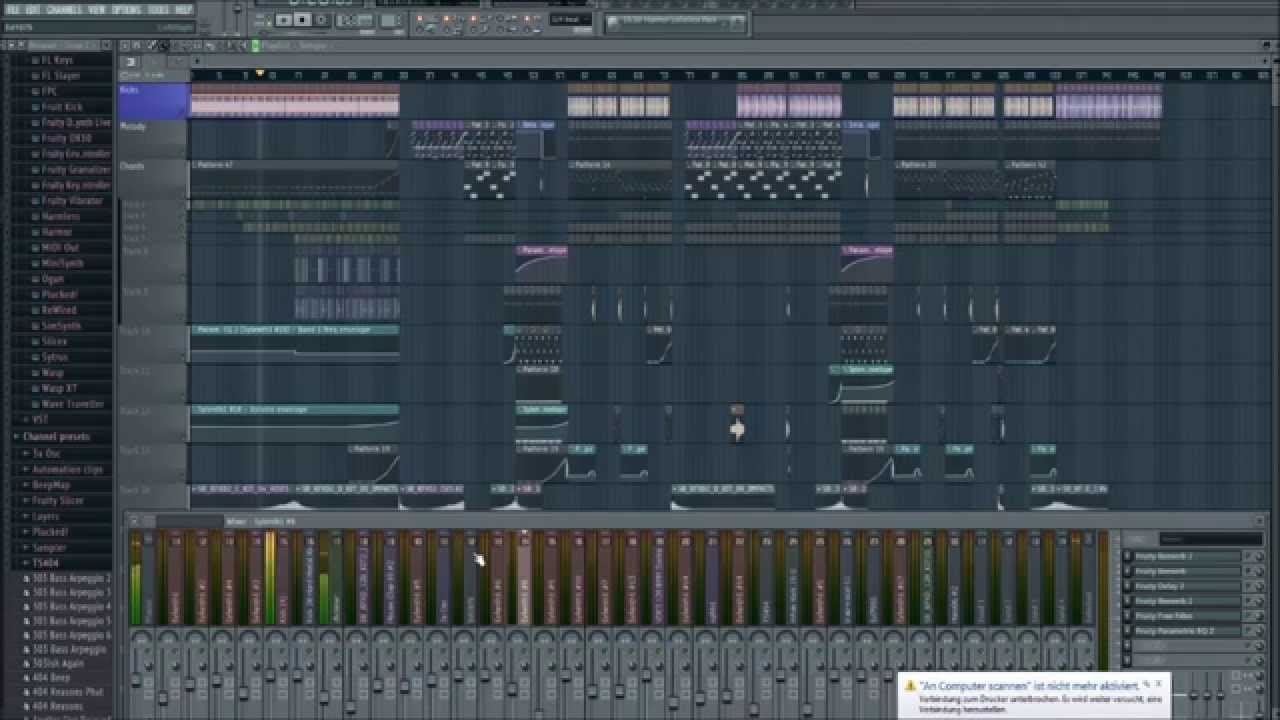Image resolution: width=1280 pixels, height=720 pixels.
Task: Select Fruity Vibrator in browser
Action: pyautogui.click(x=73, y=201)
